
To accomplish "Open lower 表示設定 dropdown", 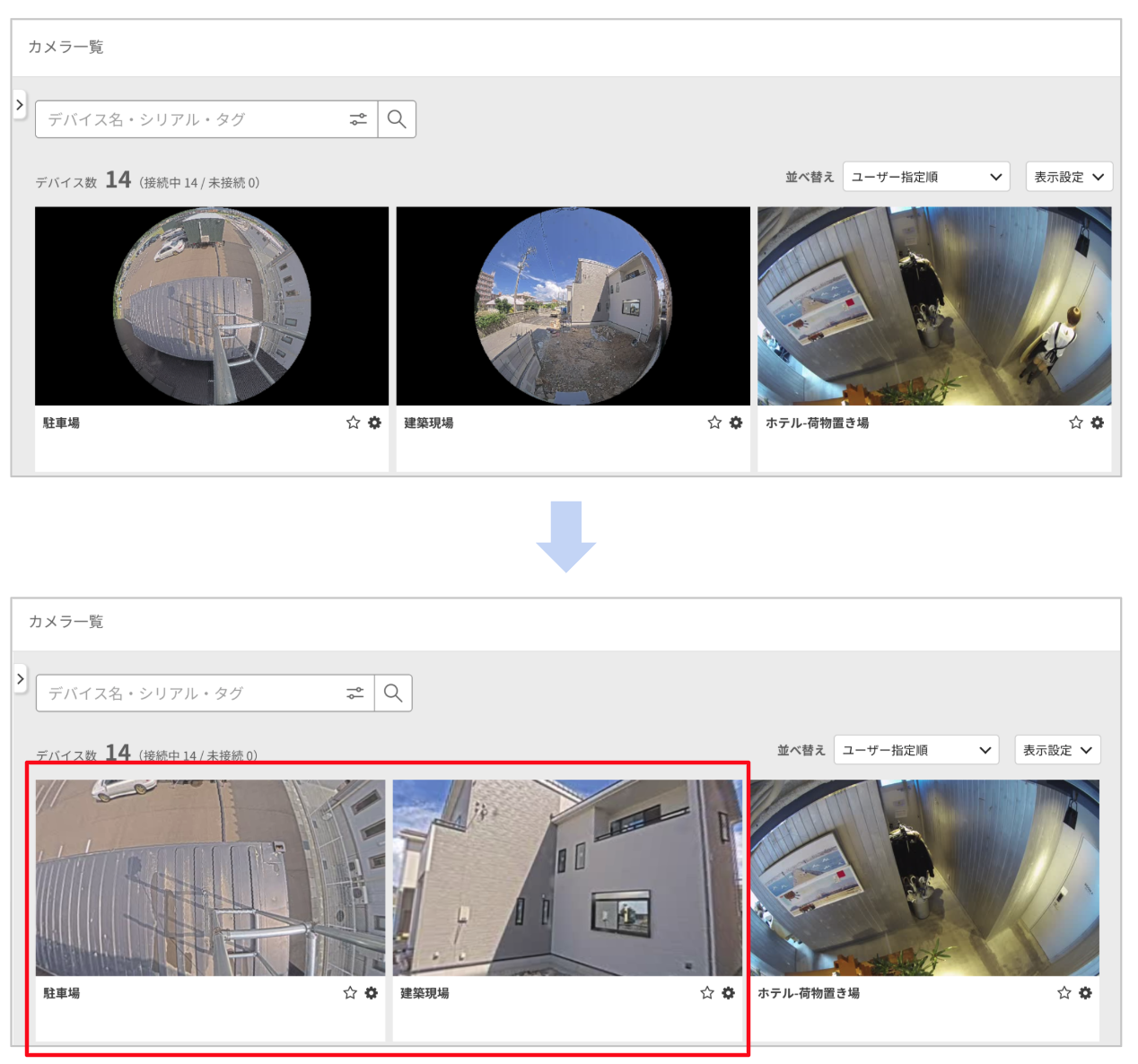I will coord(1057,750).
